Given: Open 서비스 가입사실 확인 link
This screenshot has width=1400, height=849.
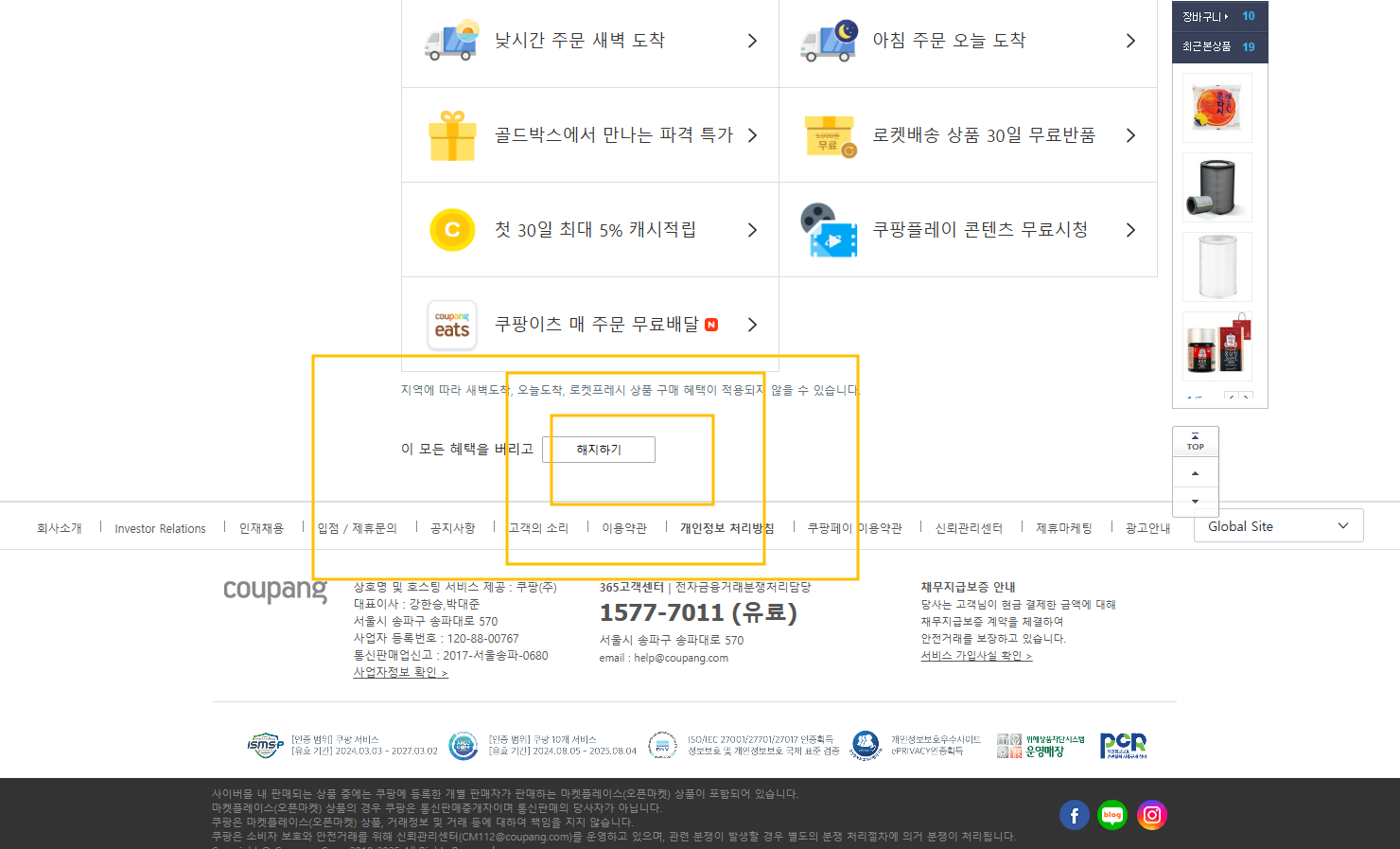Looking at the screenshot, I should [976, 656].
